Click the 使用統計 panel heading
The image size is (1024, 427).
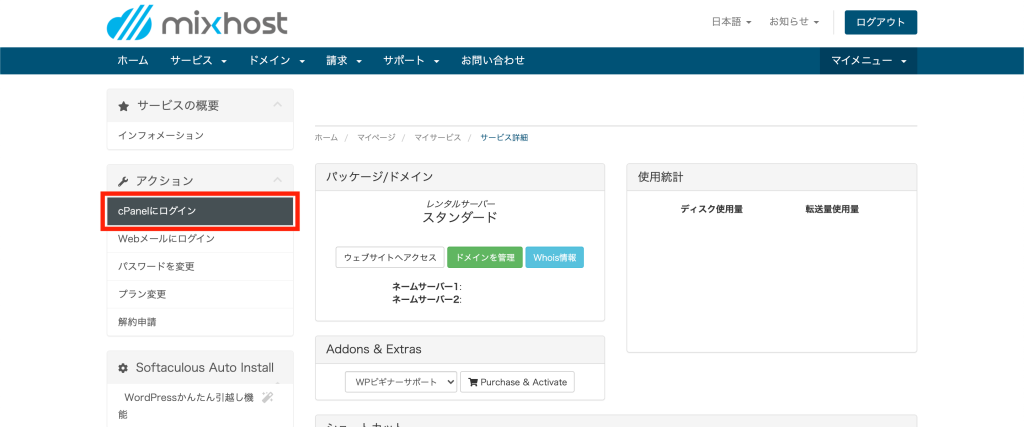tap(660, 177)
